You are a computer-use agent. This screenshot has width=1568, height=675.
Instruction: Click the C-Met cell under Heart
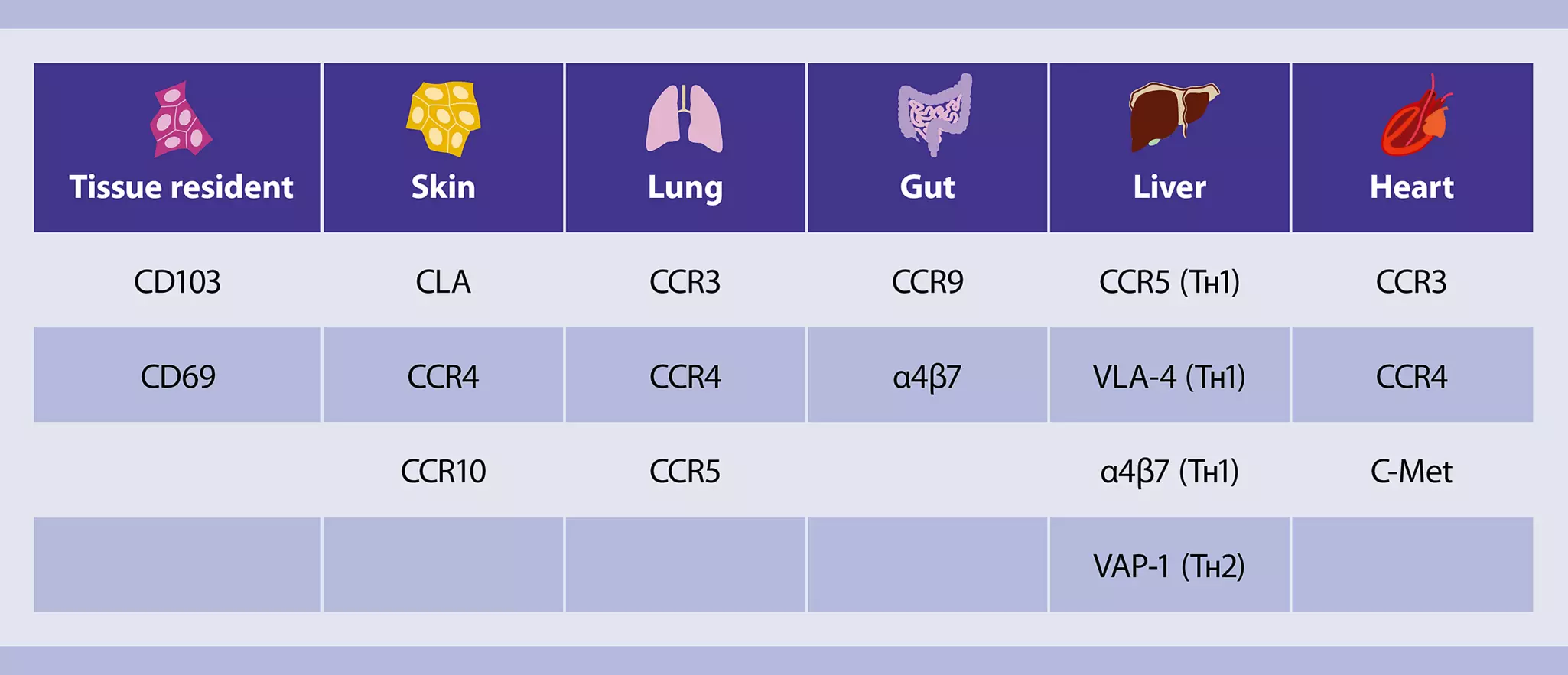pos(1411,472)
